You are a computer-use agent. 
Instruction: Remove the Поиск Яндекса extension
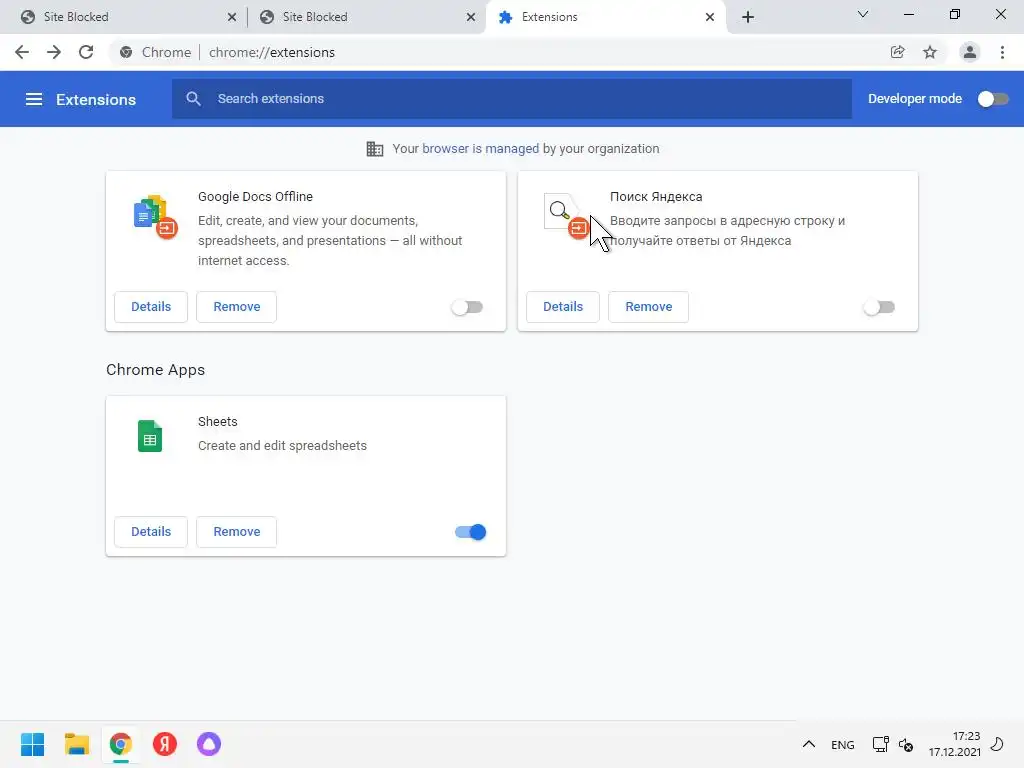(648, 307)
